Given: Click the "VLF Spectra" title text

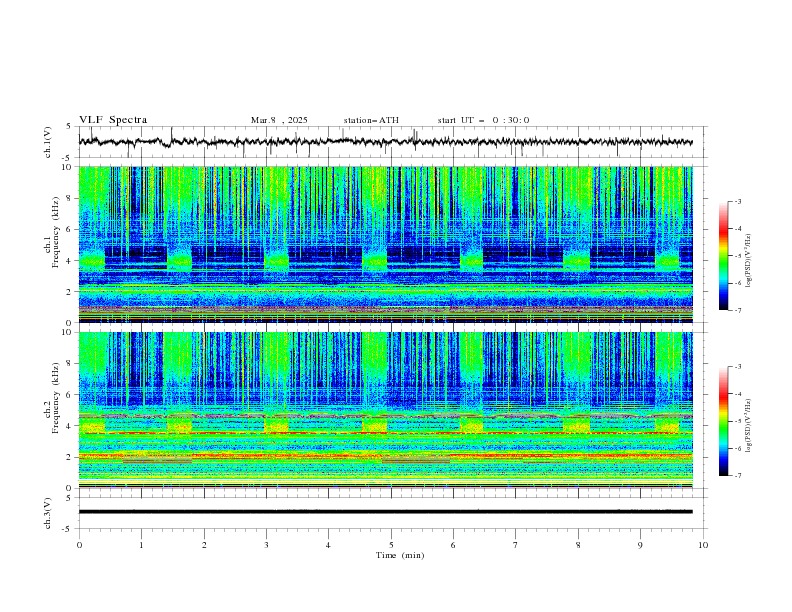Looking at the screenshot, I should click(x=113, y=120).
